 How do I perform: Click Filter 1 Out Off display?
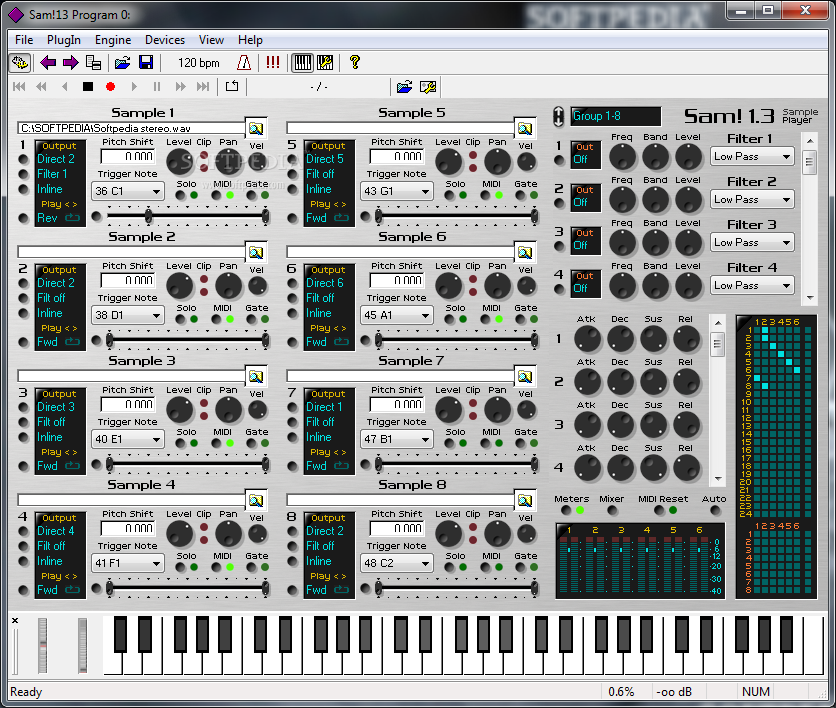[x=585, y=155]
